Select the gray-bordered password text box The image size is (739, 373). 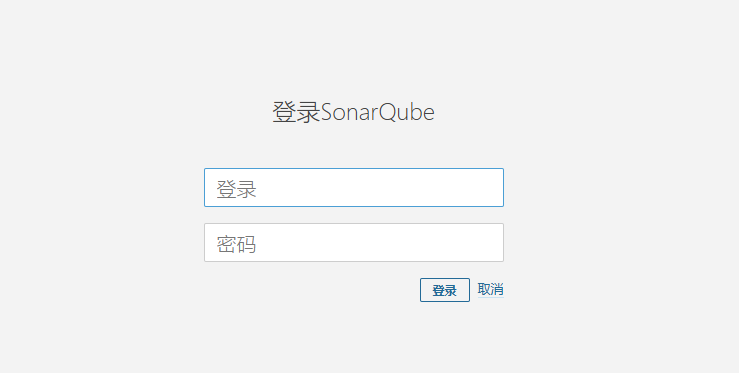353,242
